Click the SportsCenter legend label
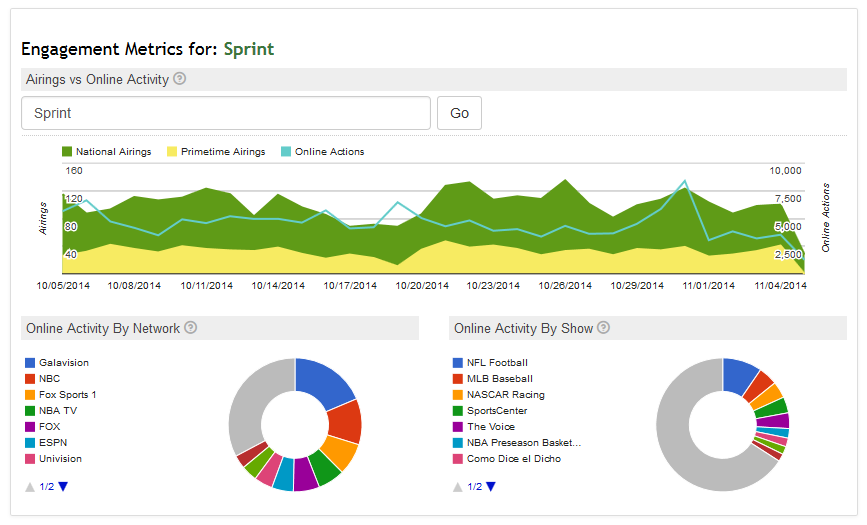867x525 pixels. coord(497,411)
